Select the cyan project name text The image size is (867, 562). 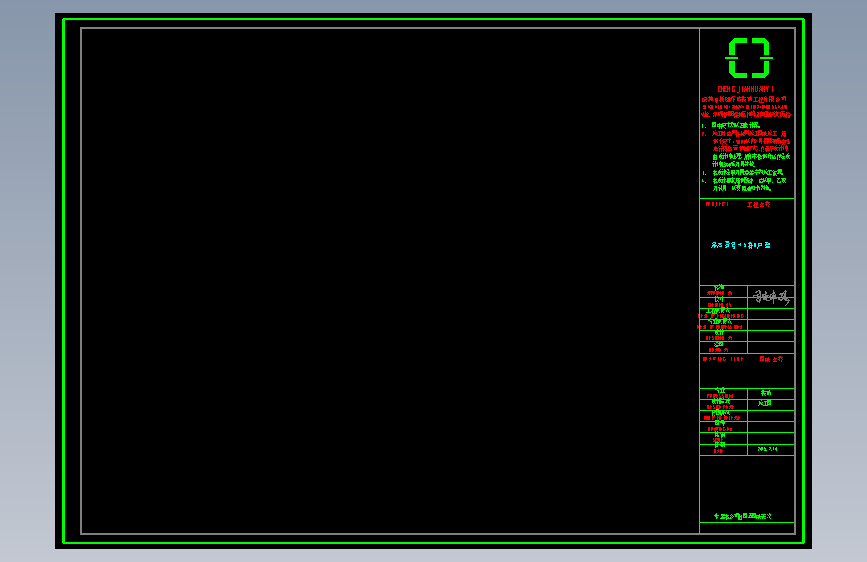point(740,245)
